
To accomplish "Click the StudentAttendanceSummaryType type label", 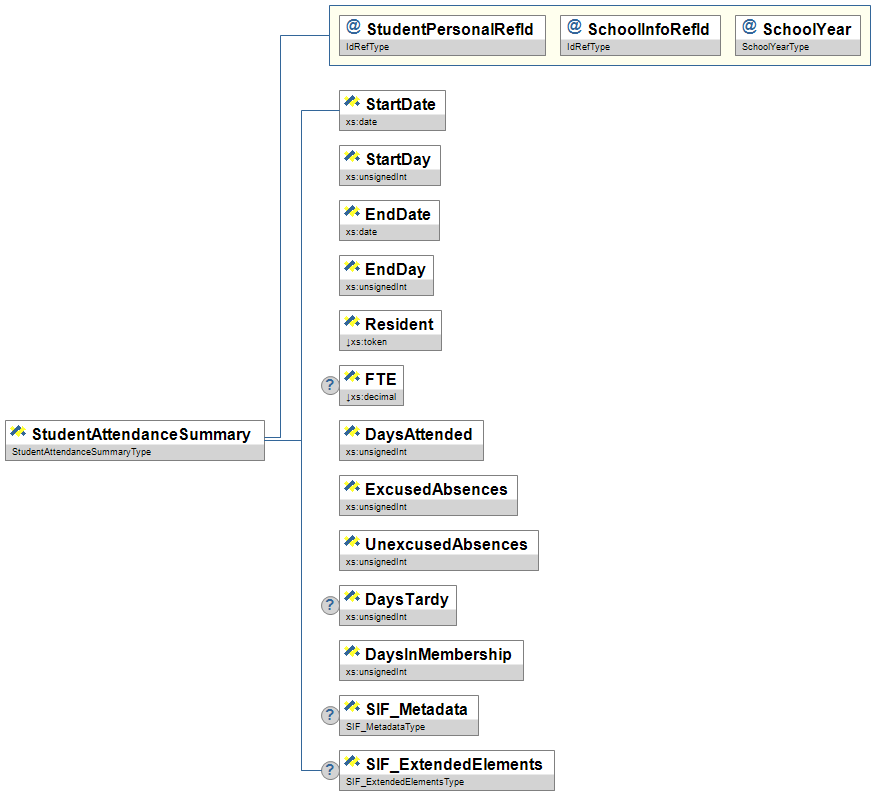I will click(80, 452).
